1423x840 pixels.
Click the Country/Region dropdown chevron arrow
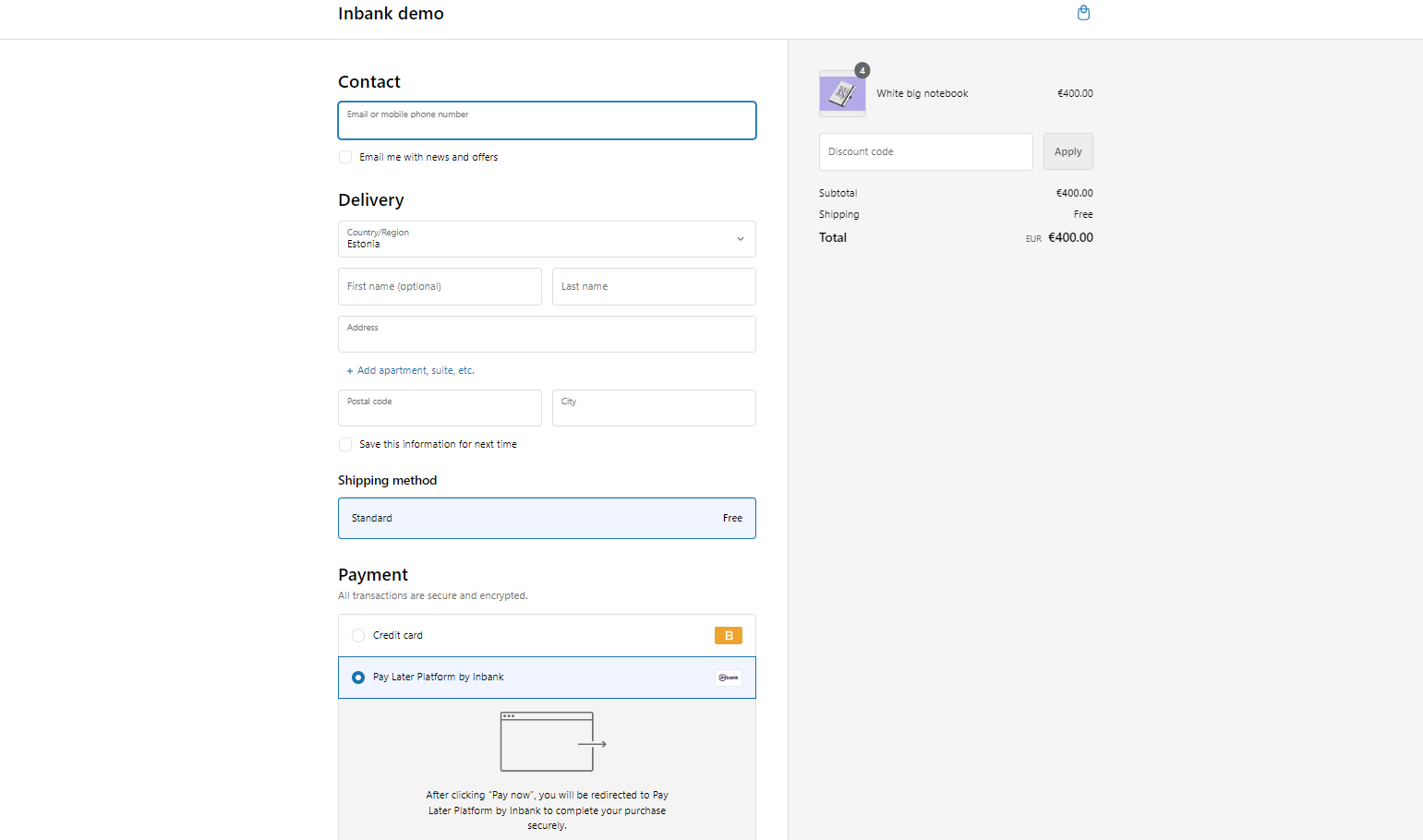pos(740,239)
